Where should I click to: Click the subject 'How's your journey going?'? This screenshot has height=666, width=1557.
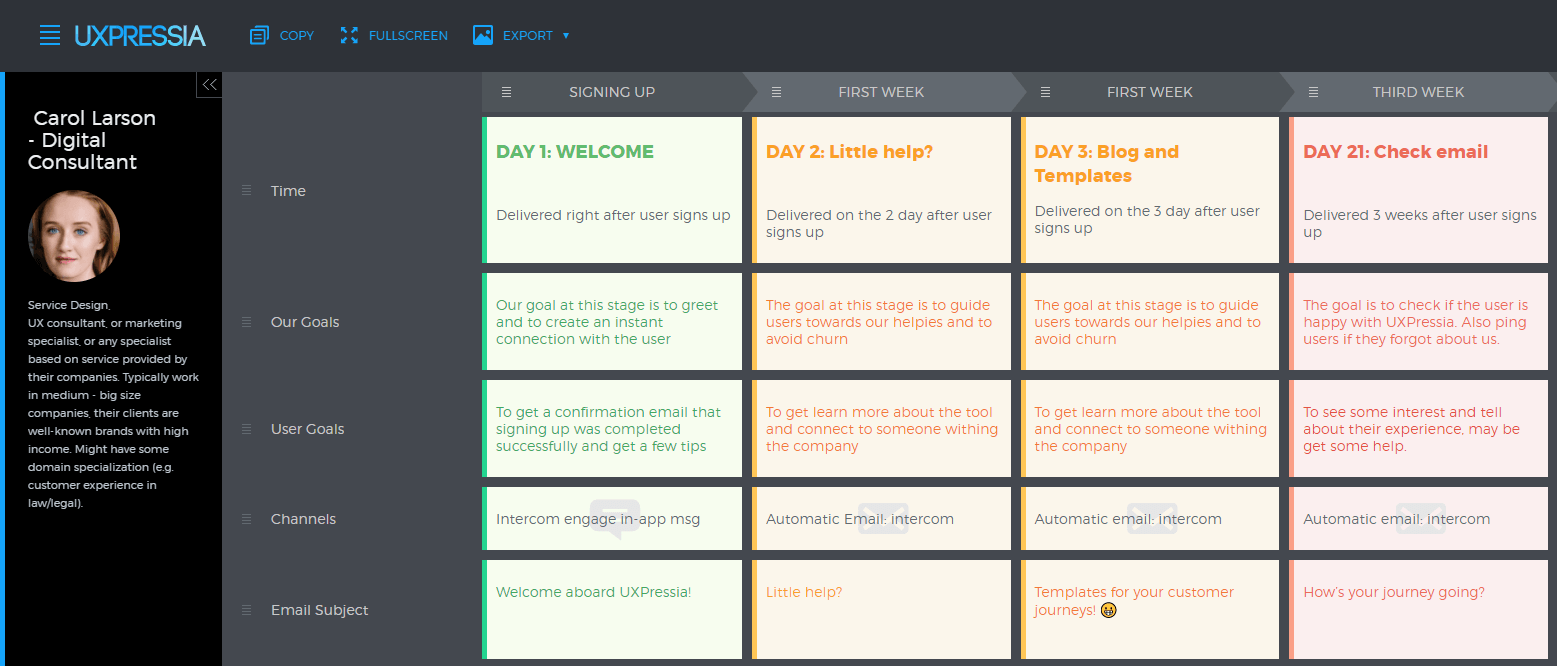click(x=1418, y=609)
